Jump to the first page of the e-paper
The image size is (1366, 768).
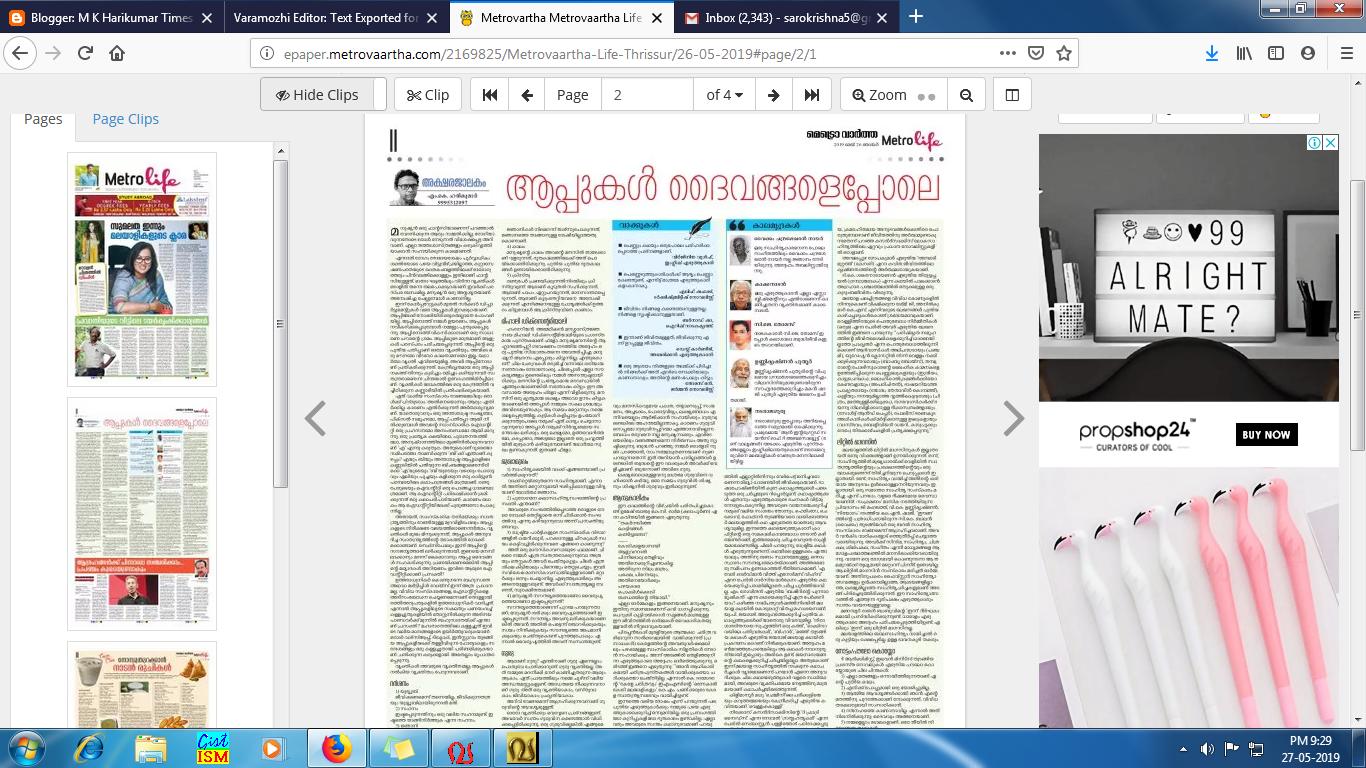pyautogui.click(x=490, y=95)
